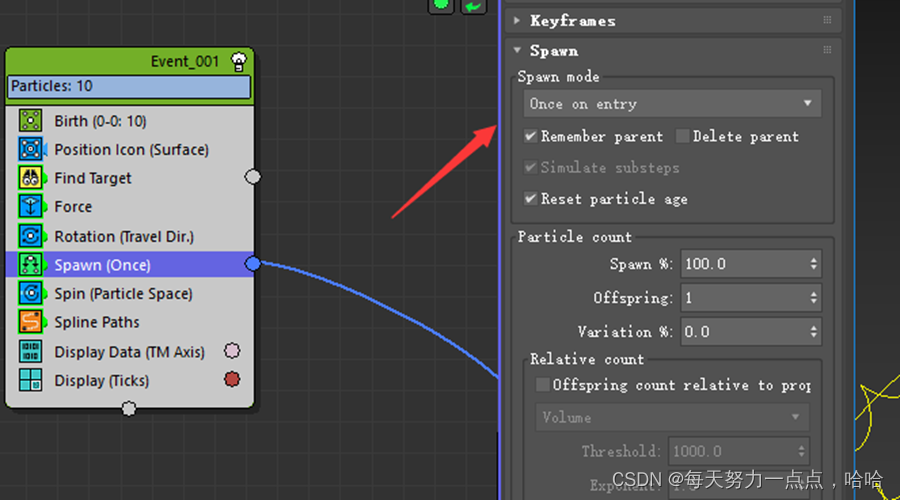Click the Display Ticks operator icon
The image size is (900, 500).
[x=30, y=380]
